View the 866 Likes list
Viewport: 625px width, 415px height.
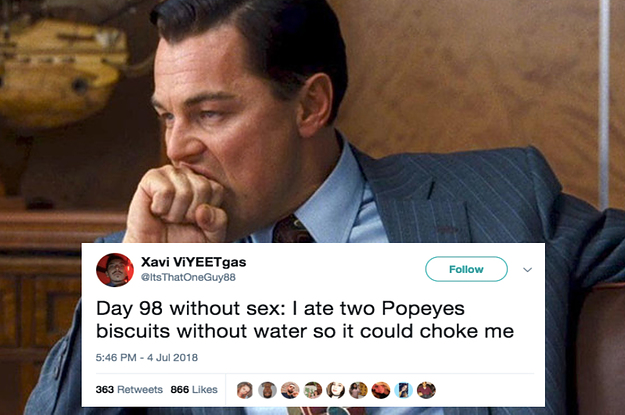(194, 389)
